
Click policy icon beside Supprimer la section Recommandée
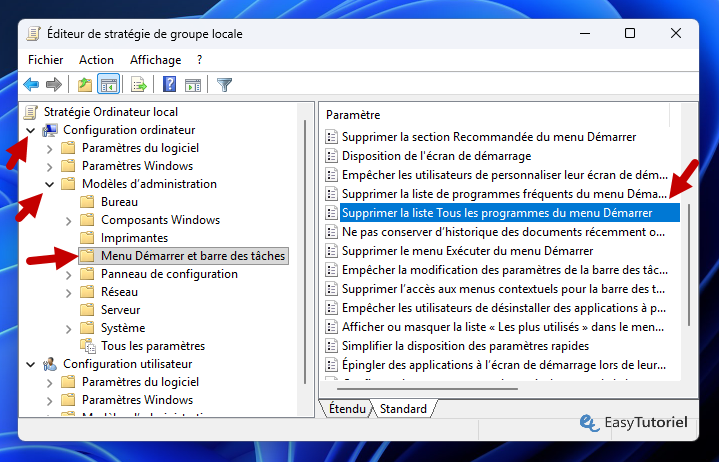click(331, 137)
